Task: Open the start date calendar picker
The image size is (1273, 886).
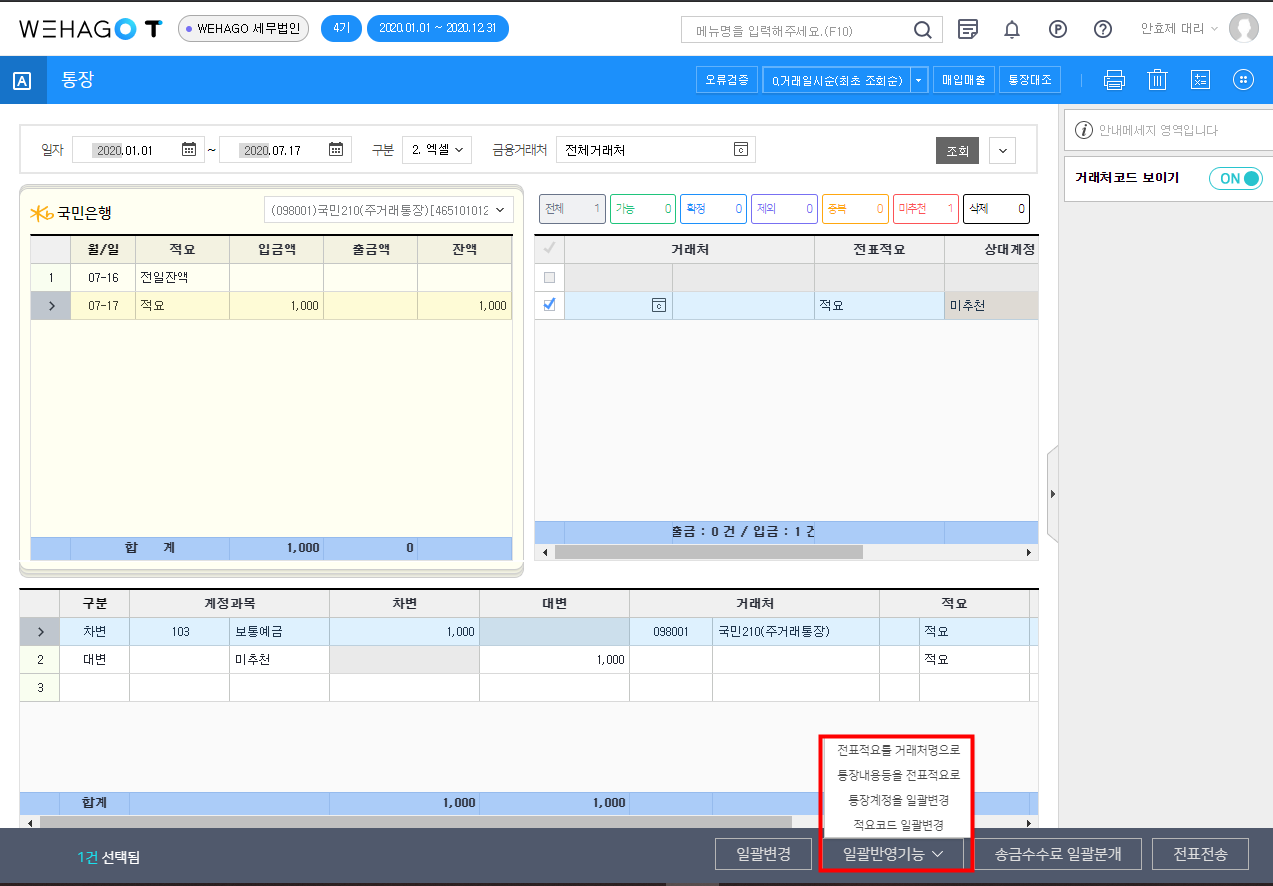Action: click(189, 150)
